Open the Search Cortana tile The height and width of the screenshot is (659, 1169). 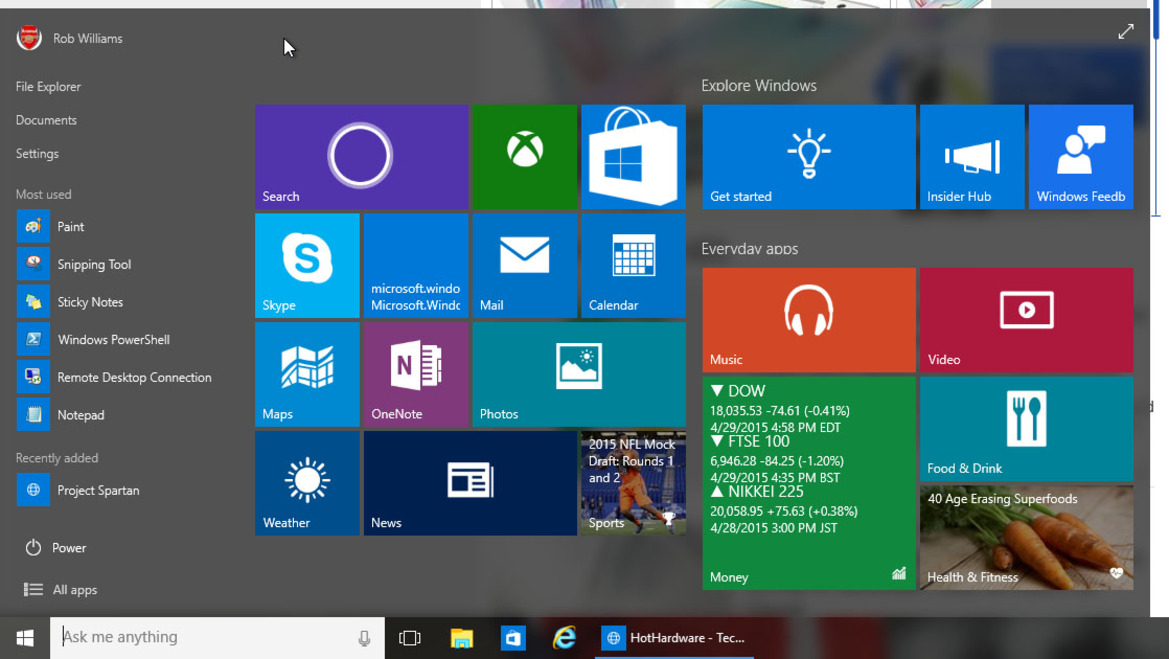pyautogui.click(x=362, y=157)
